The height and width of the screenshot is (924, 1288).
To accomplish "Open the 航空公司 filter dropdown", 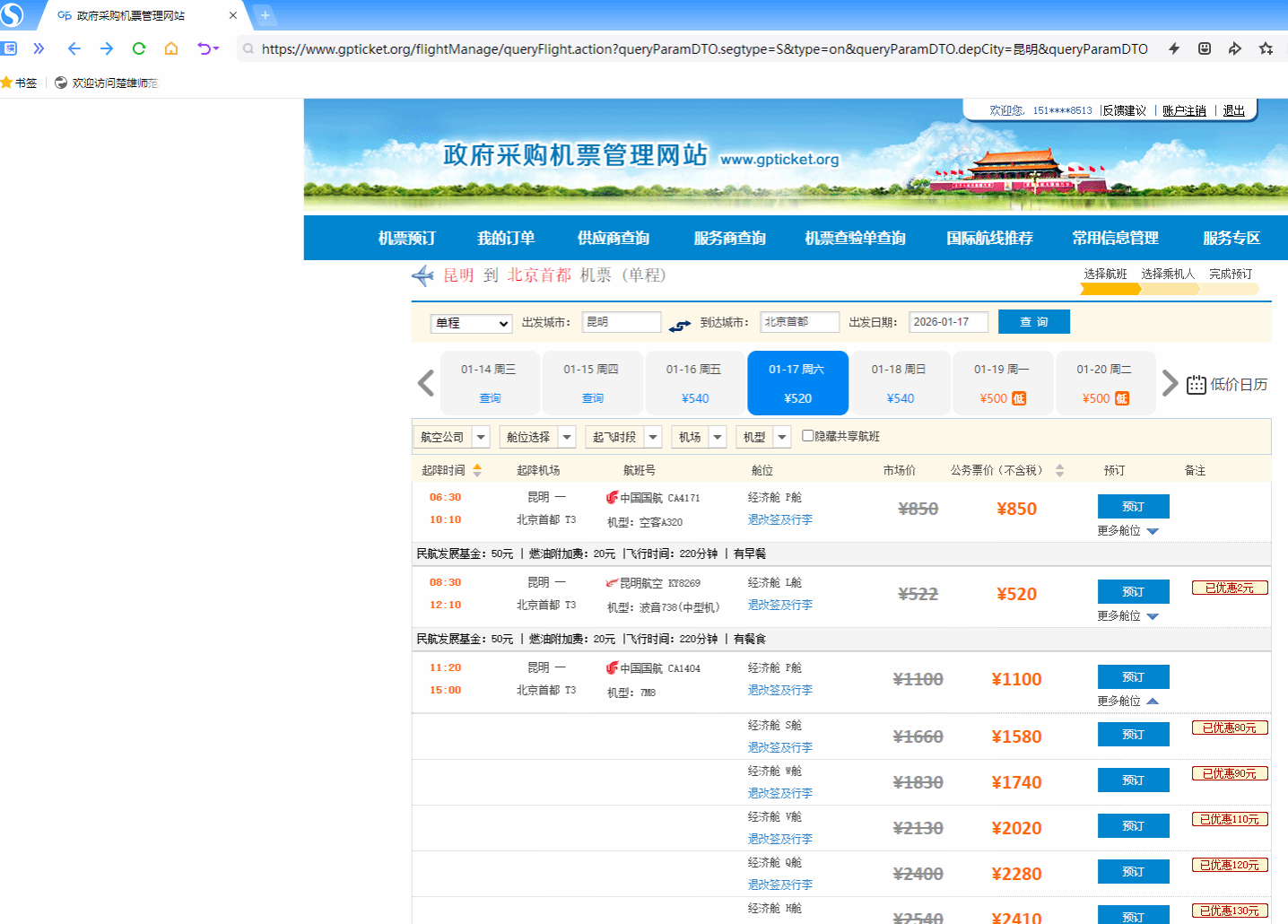I will pos(451,437).
